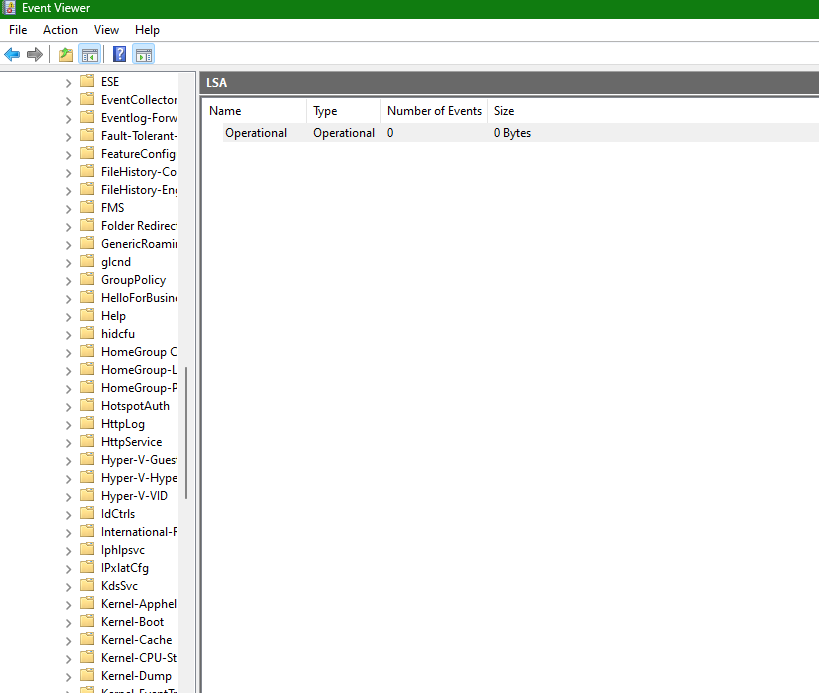This screenshot has width=819, height=693.
Task: Open the Help menu
Action: tap(147, 30)
